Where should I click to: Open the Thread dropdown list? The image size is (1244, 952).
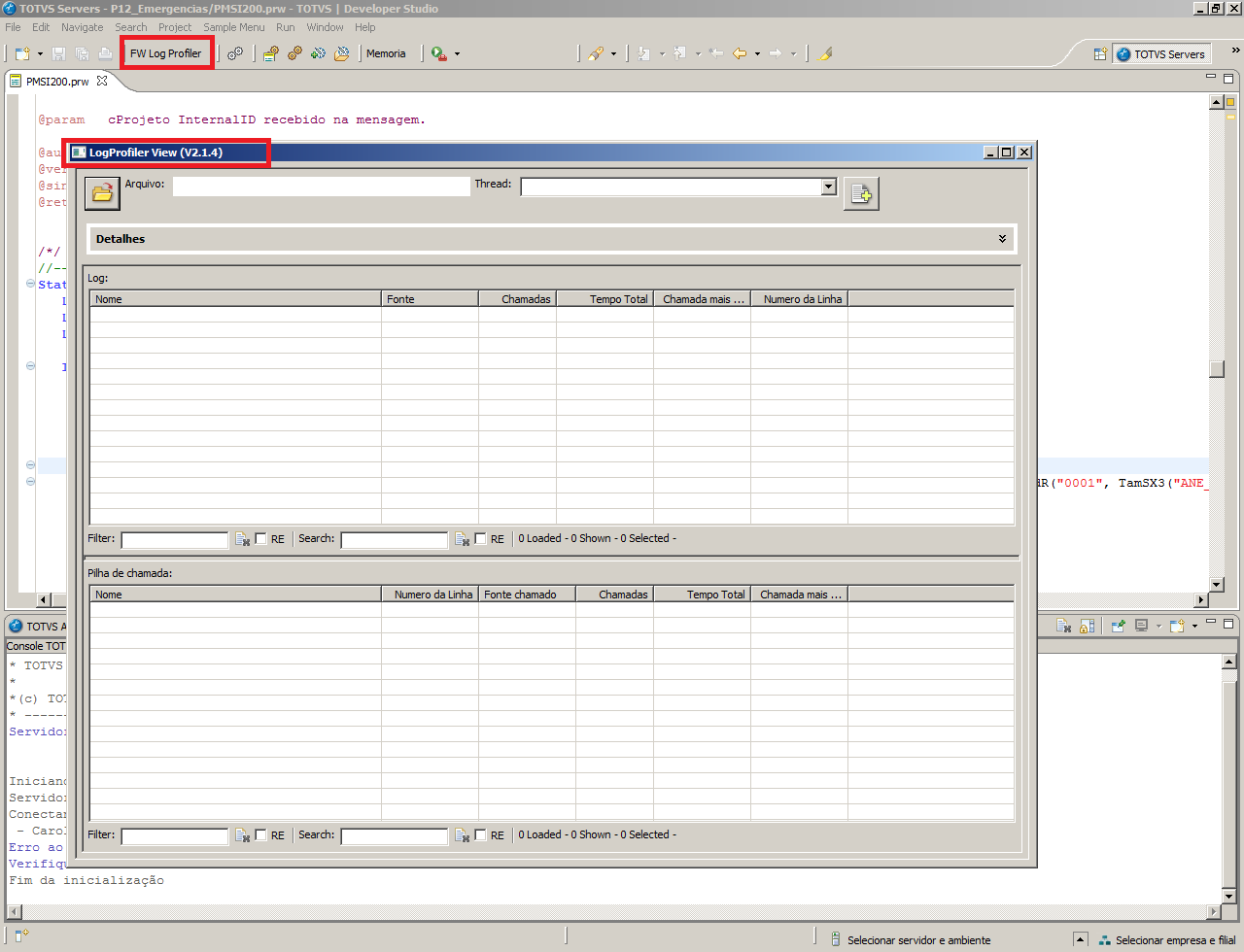(828, 187)
